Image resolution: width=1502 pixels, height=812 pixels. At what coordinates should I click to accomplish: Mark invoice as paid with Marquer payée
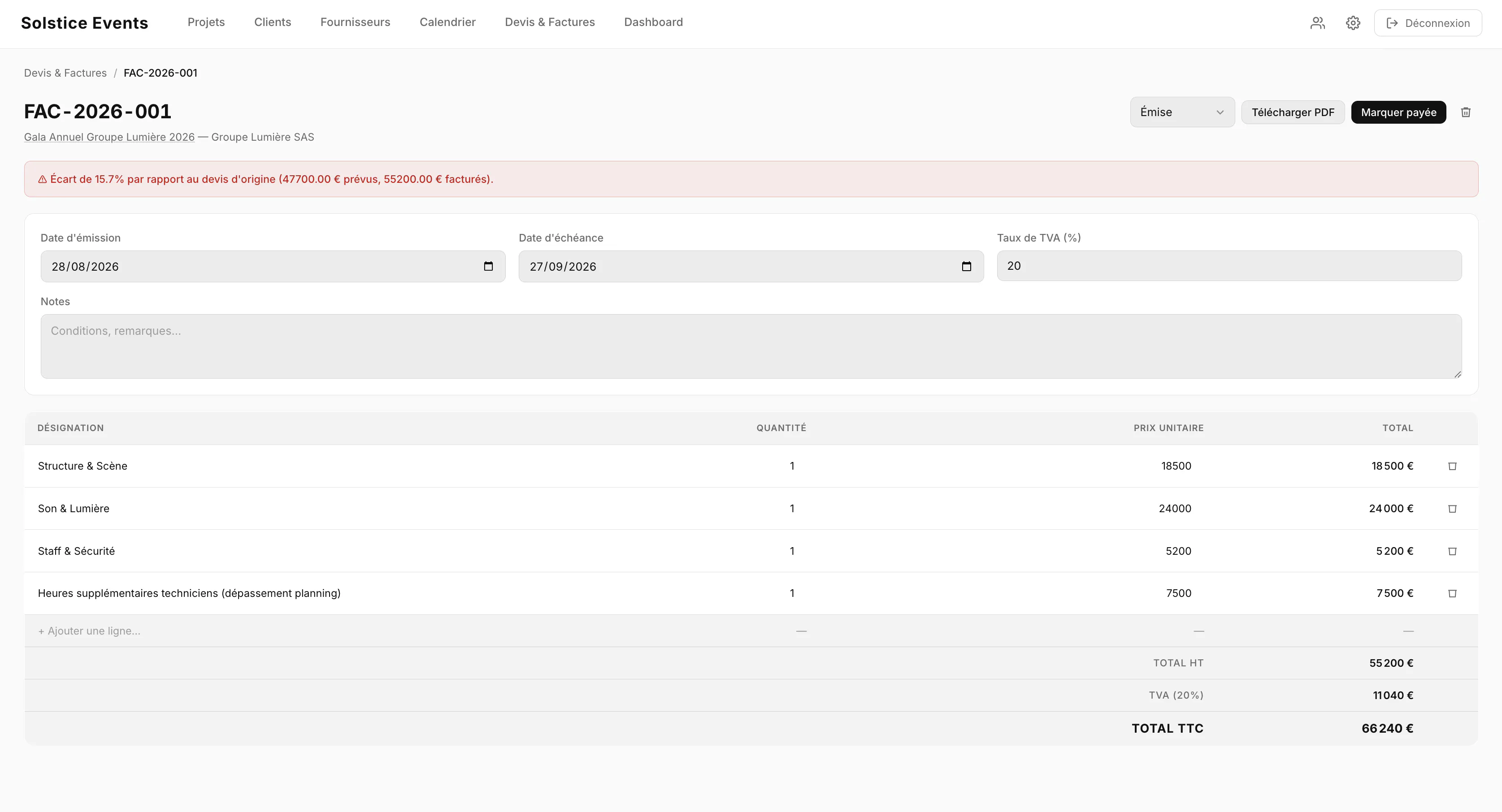point(1398,112)
